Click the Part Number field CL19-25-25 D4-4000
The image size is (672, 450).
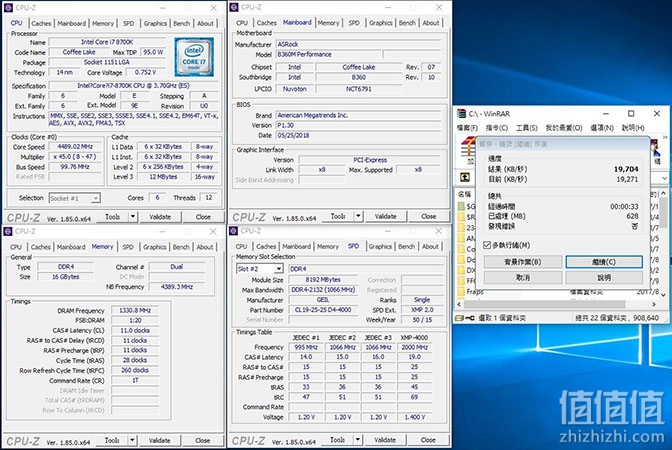(323, 310)
